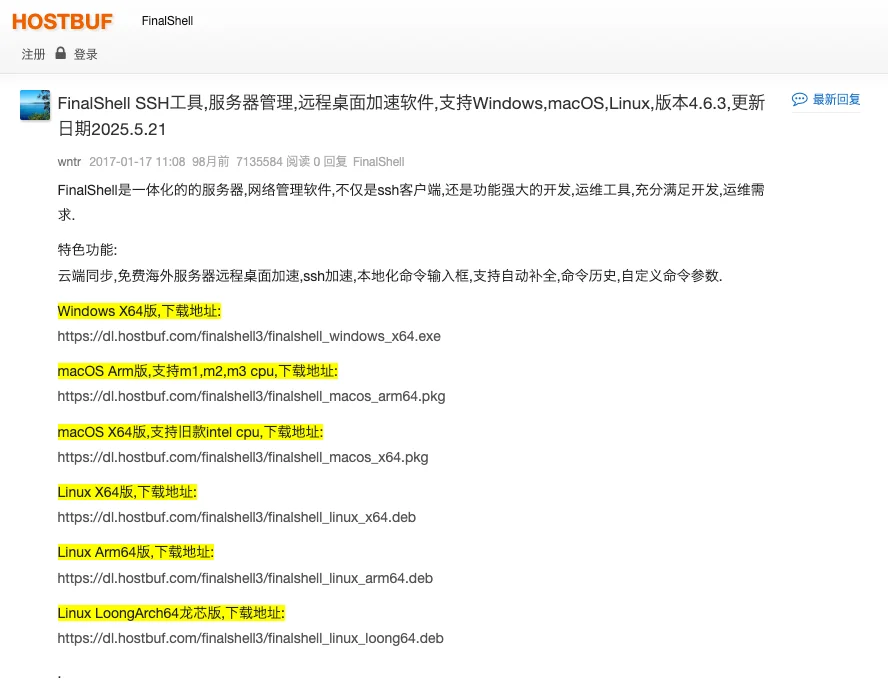Click the 98月前 timestamp text
Screen dimensions: 888x683
(211, 162)
